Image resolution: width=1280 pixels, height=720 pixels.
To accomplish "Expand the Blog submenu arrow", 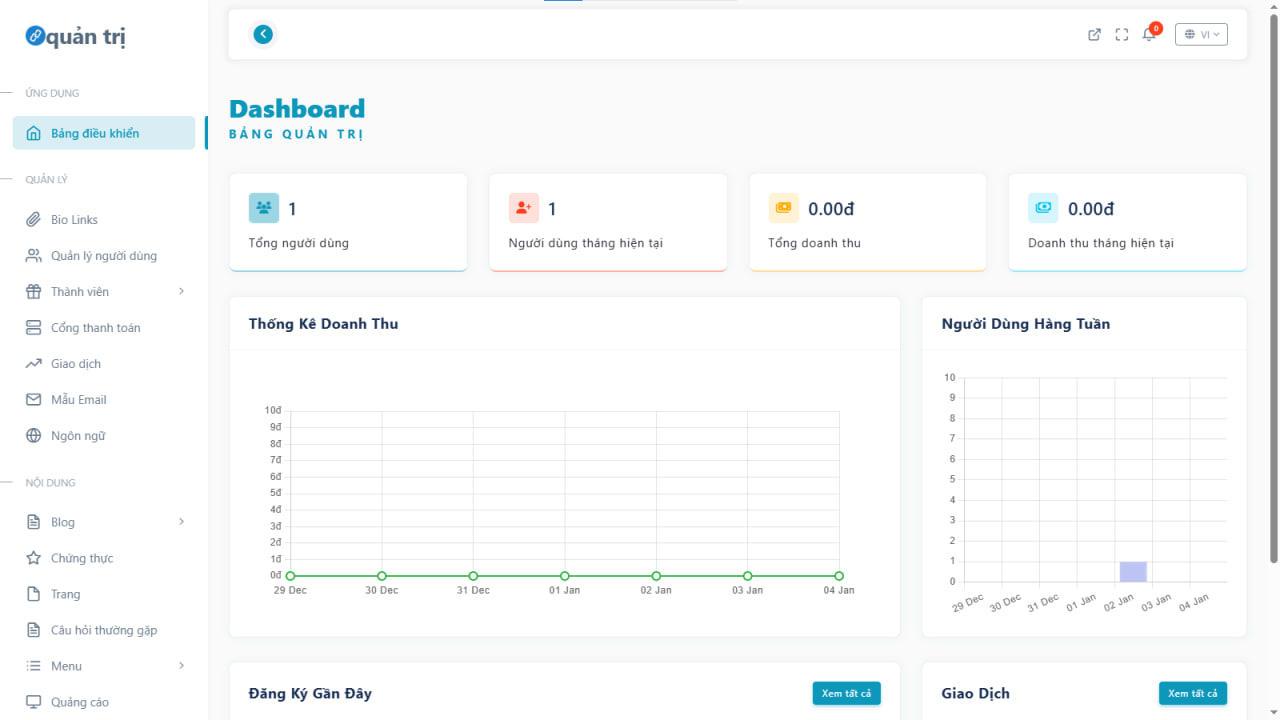I will [x=181, y=522].
